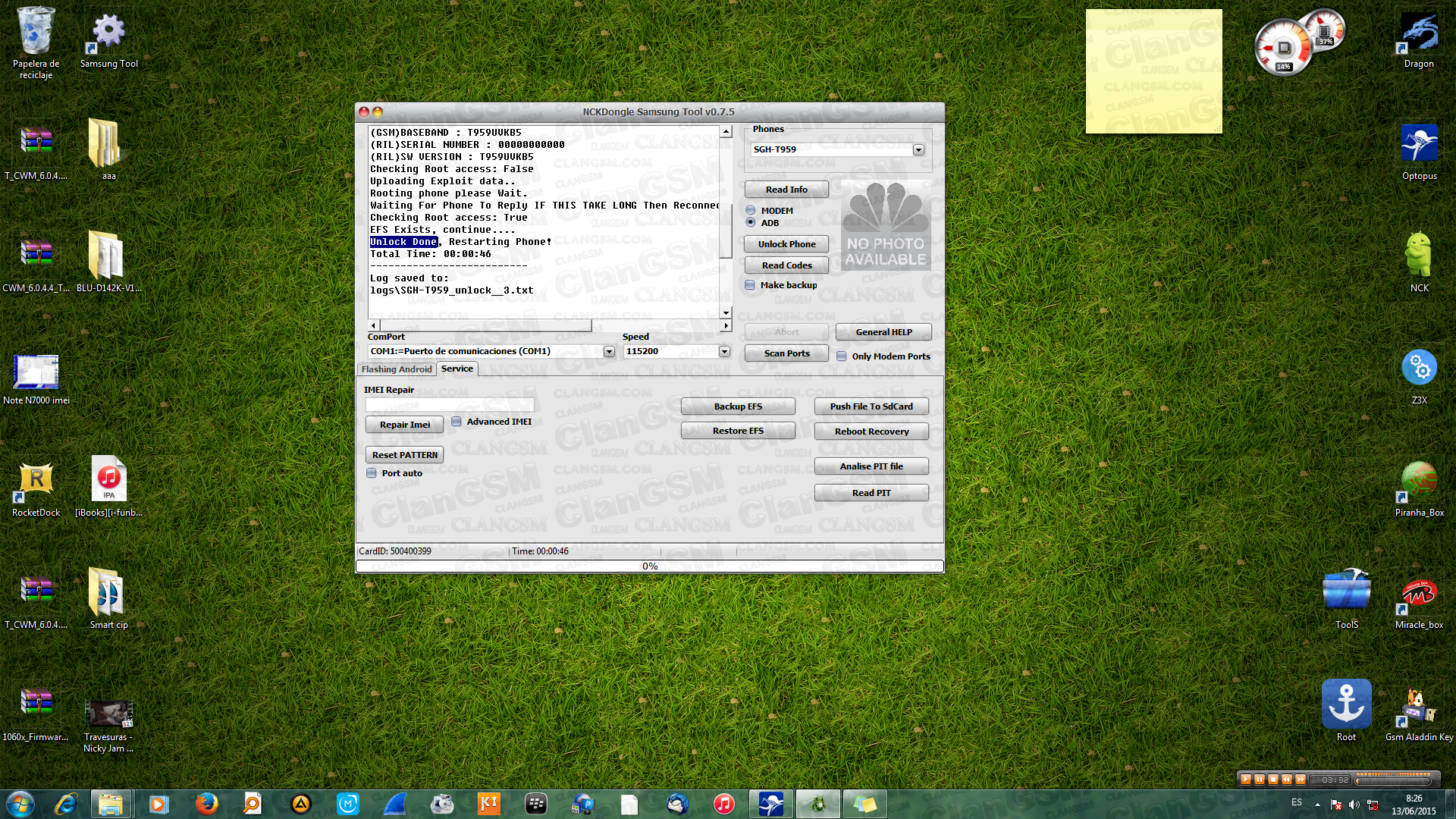The image size is (1456, 819).
Task: Enable the Advanced IMEI checkbox
Action: [456, 422]
